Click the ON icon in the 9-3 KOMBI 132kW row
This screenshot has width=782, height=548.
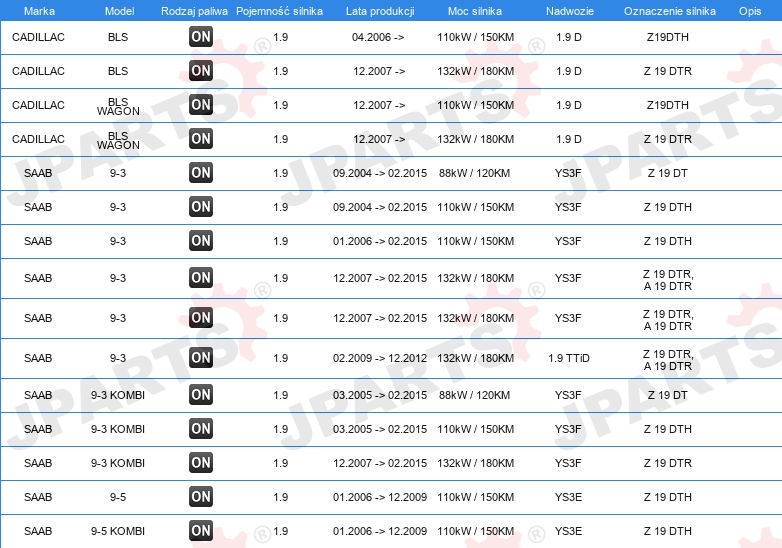[x=201, y=462]
